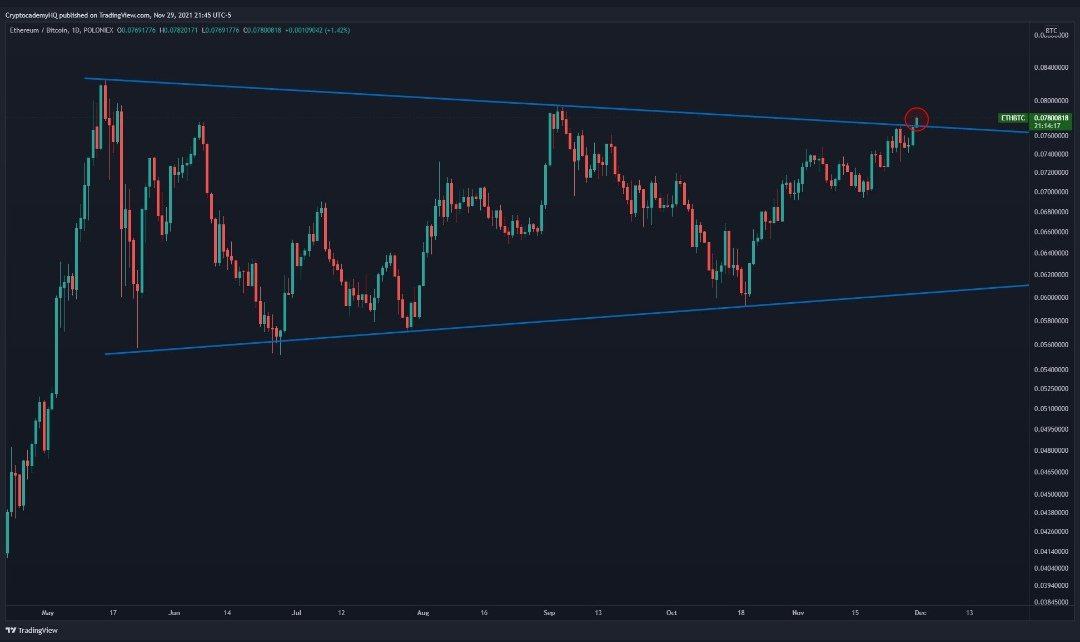Click price axis label 0.05250000
Screen dimensions: 1080x642
point(1051,389)
